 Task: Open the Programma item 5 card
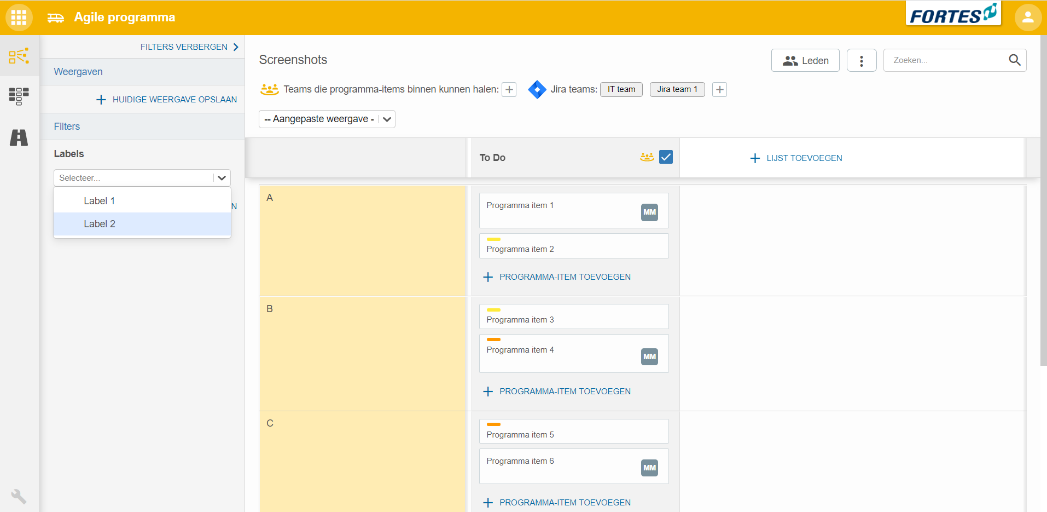[x=574, y=431]
